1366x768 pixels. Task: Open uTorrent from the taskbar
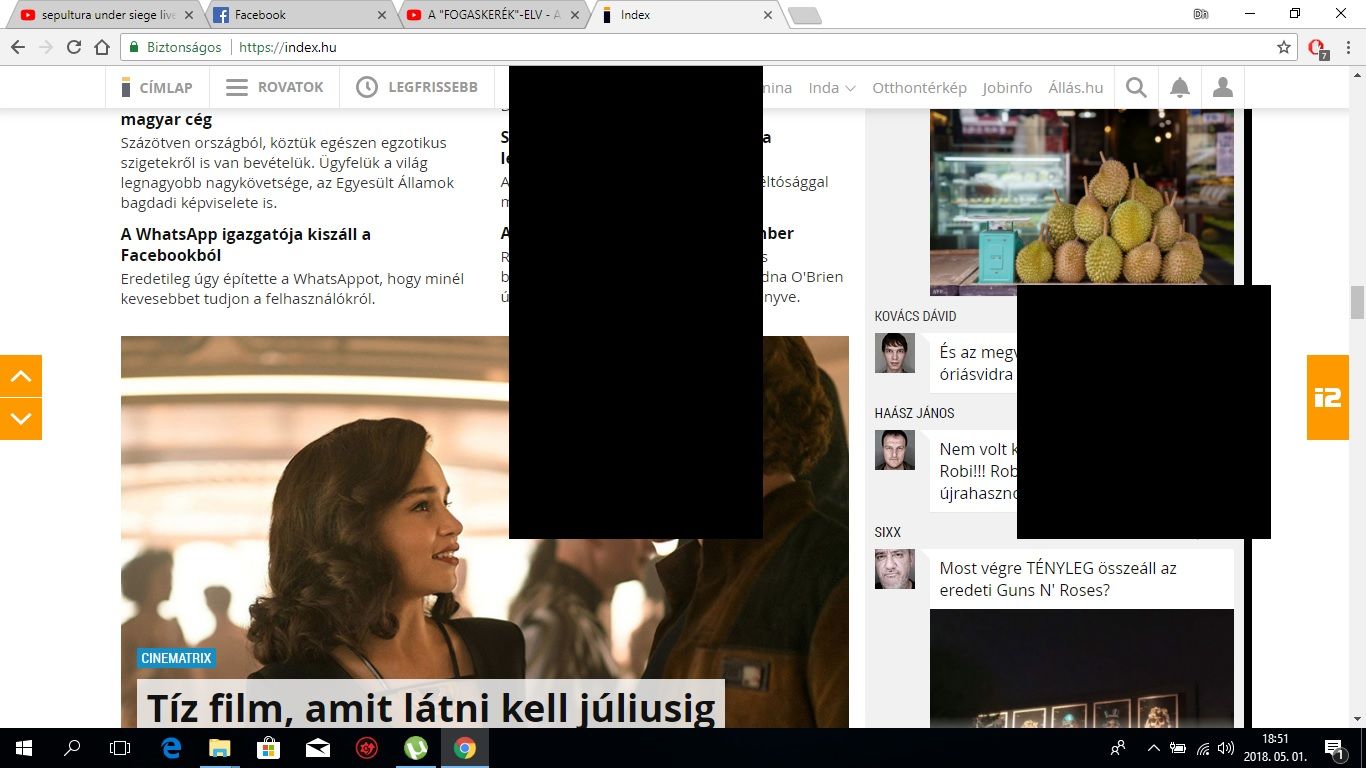click(415, 748)
